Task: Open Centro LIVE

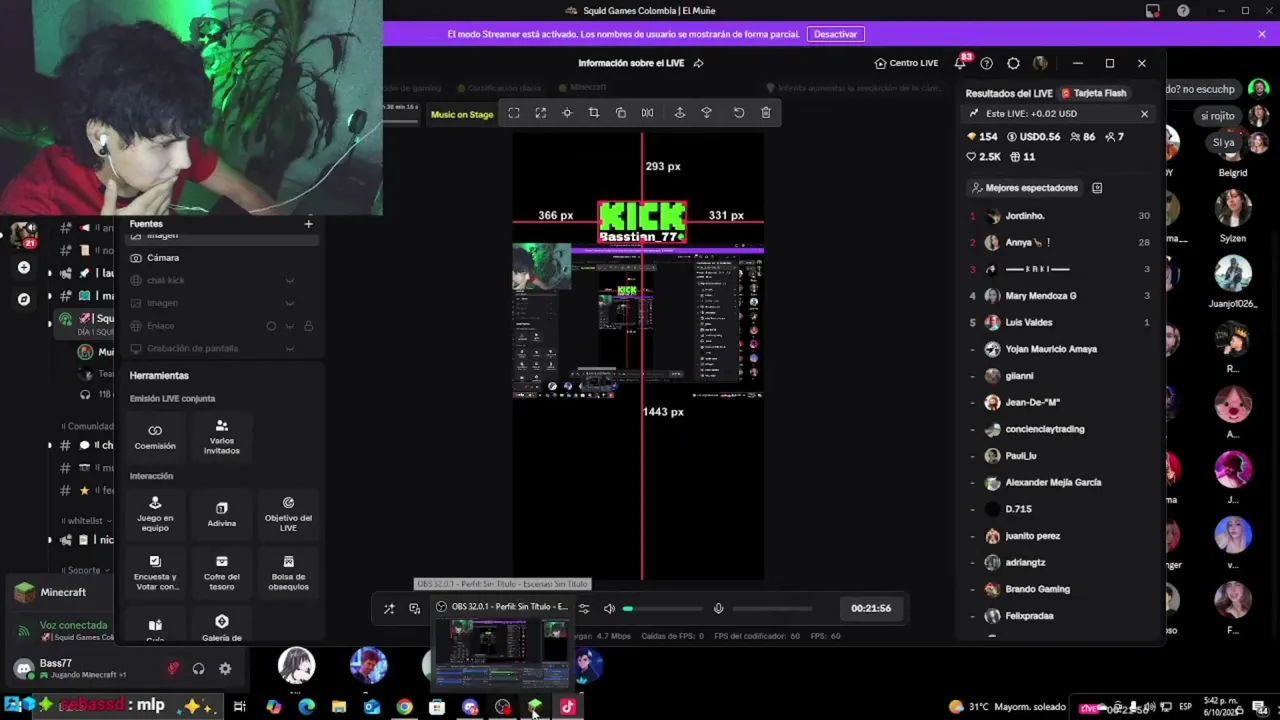Action: (x=906, y=63)
